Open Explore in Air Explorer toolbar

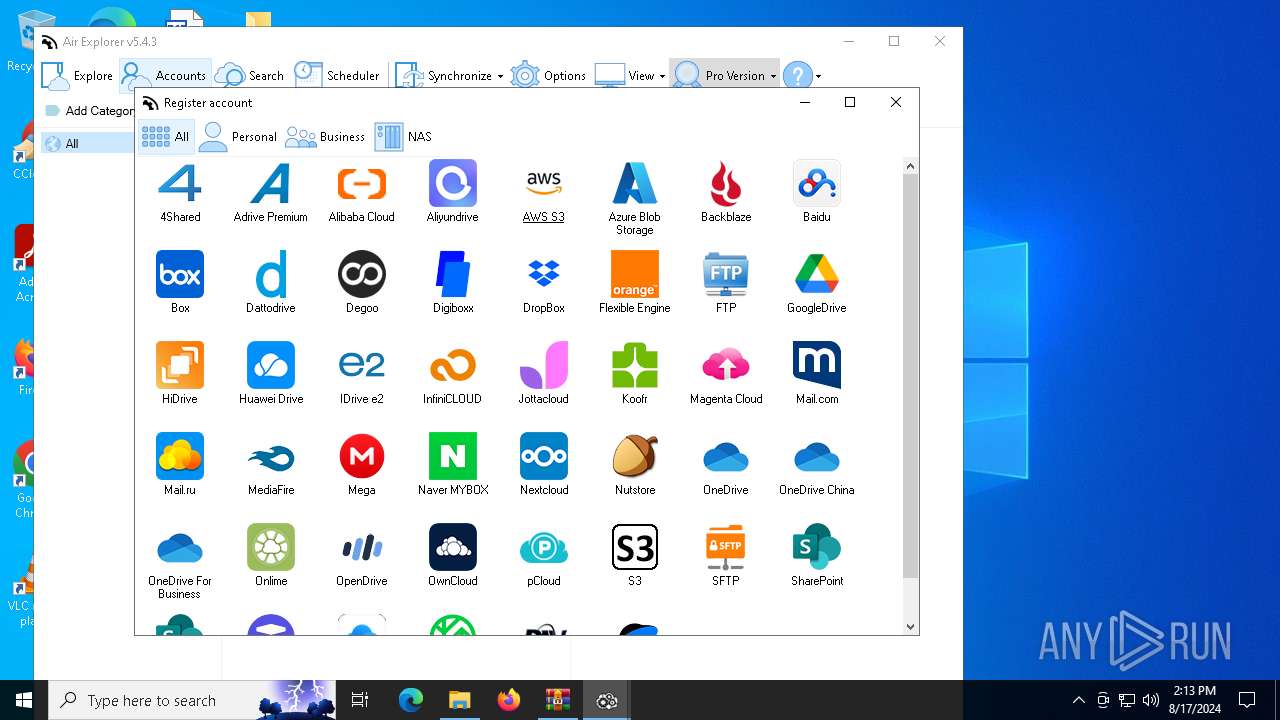pyautogui.click(x=78, y=76)
